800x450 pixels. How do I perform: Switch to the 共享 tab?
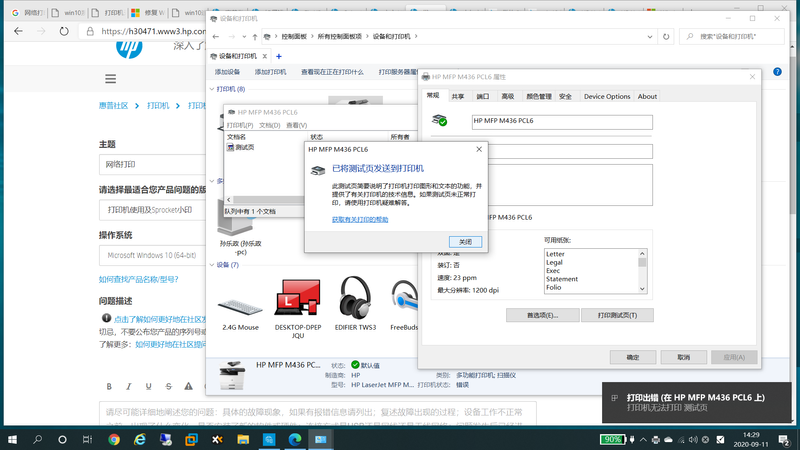click(458, 96)
